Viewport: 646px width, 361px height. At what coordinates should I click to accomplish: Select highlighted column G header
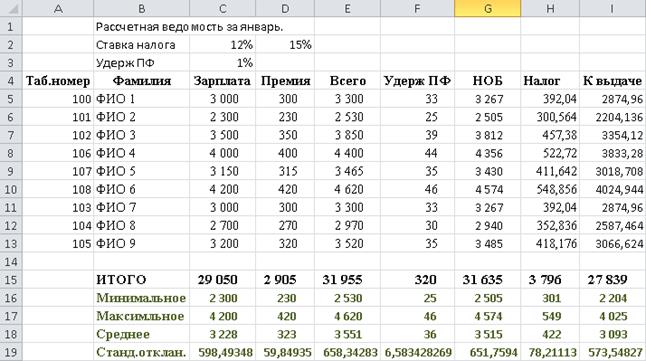(x=488, y=8)
